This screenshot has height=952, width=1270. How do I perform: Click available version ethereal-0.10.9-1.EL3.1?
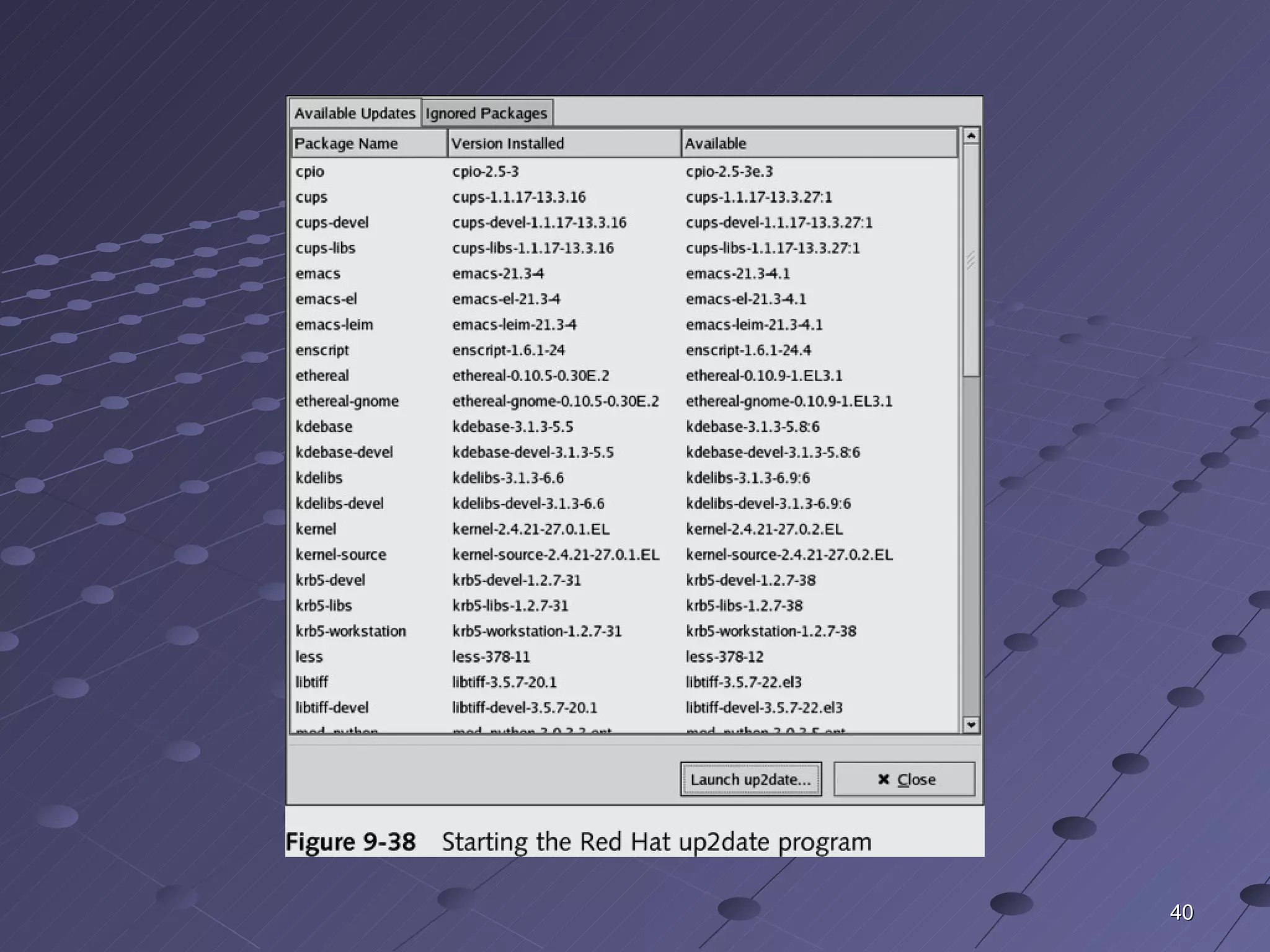(x=764, y=376)
